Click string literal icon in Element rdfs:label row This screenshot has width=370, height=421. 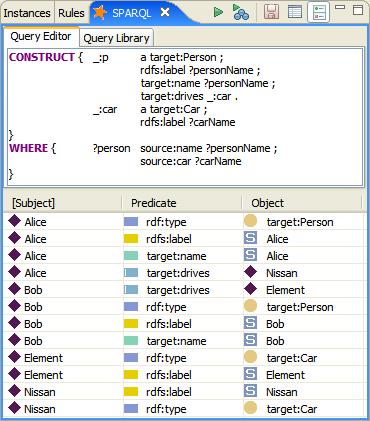pos(250,374)
